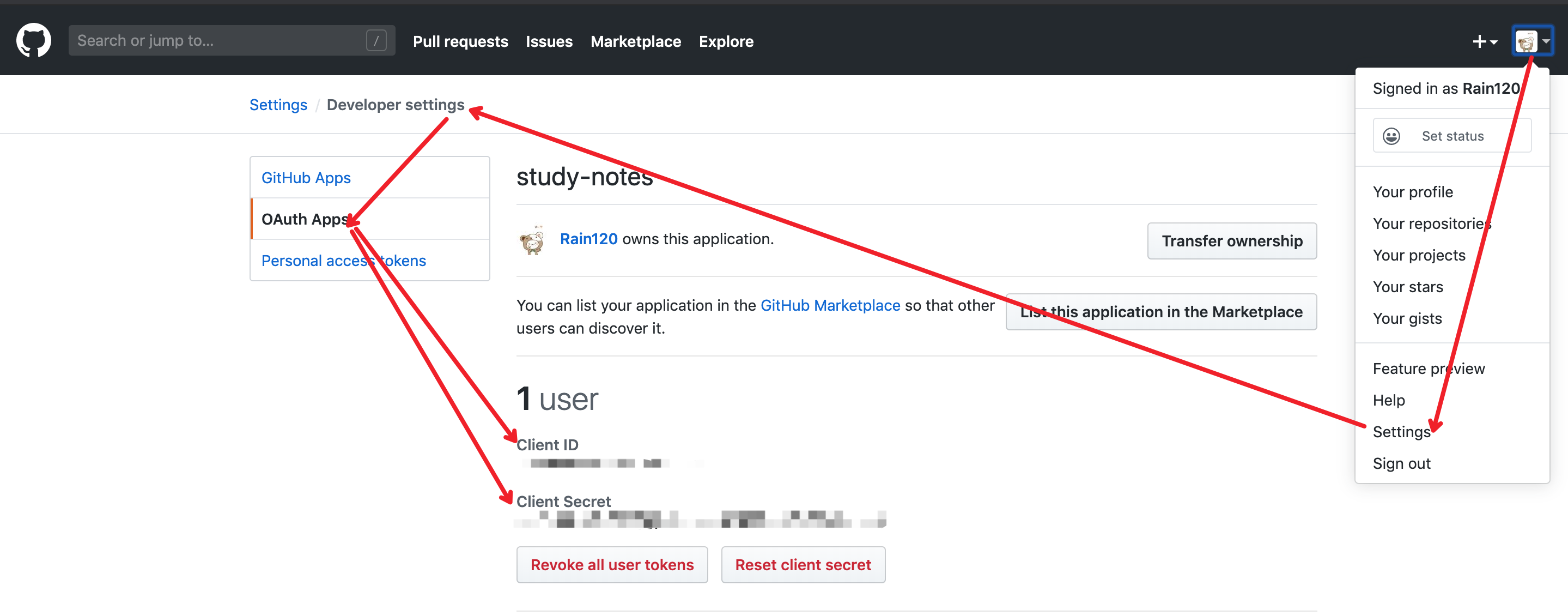
Task: Open the Explore nav item
Action: point(726,41)
